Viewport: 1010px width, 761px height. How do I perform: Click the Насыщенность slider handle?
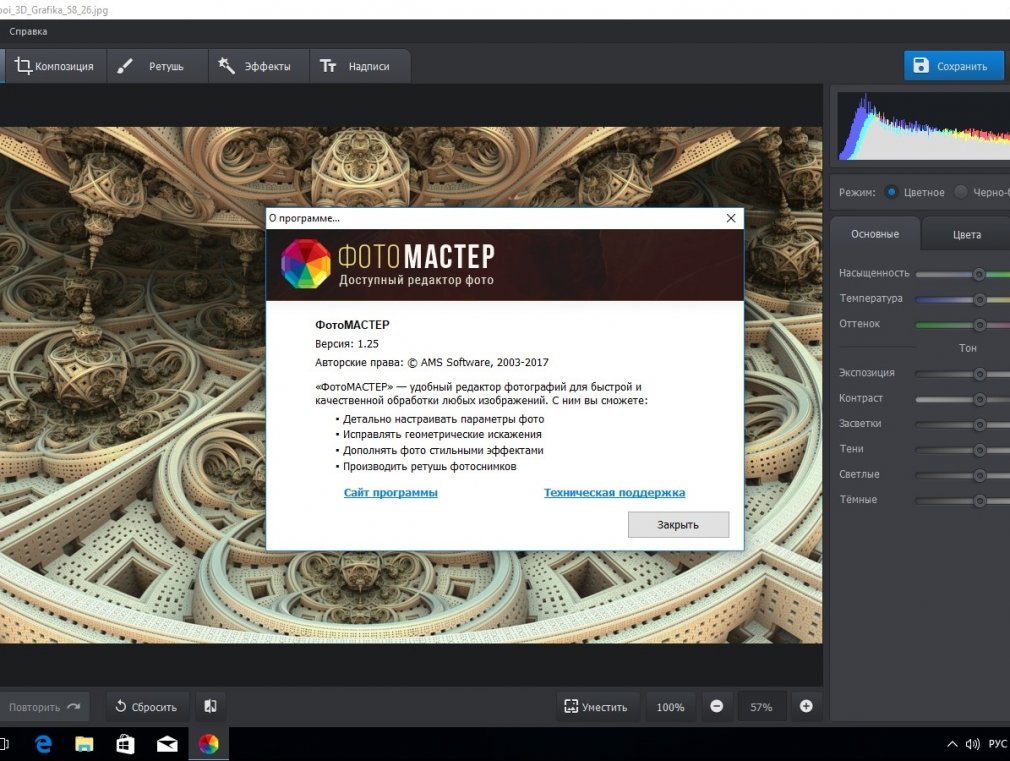[x=979, y=274]
